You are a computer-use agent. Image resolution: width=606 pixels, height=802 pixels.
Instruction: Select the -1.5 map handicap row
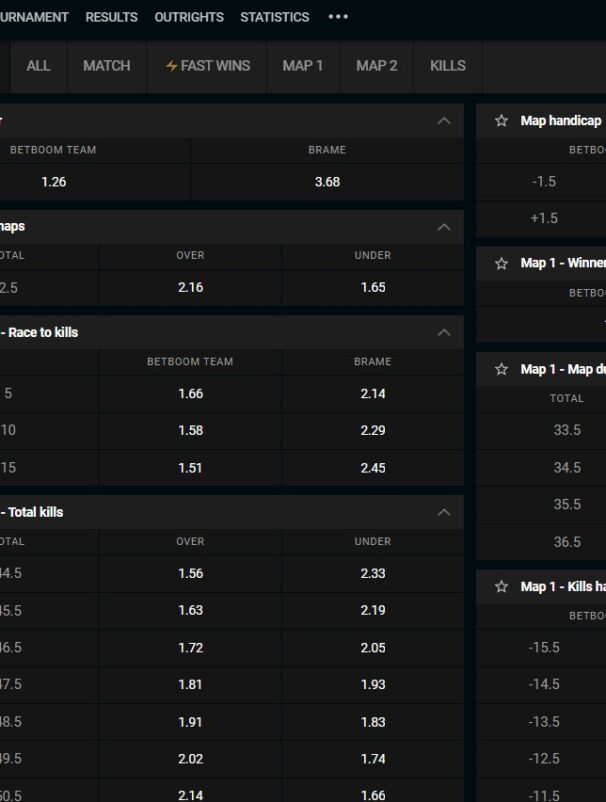(544, 182)
